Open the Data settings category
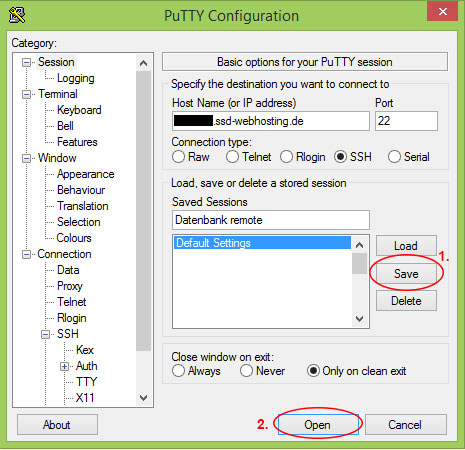Screen dimensions: 465x450 [x=68, y=270]
